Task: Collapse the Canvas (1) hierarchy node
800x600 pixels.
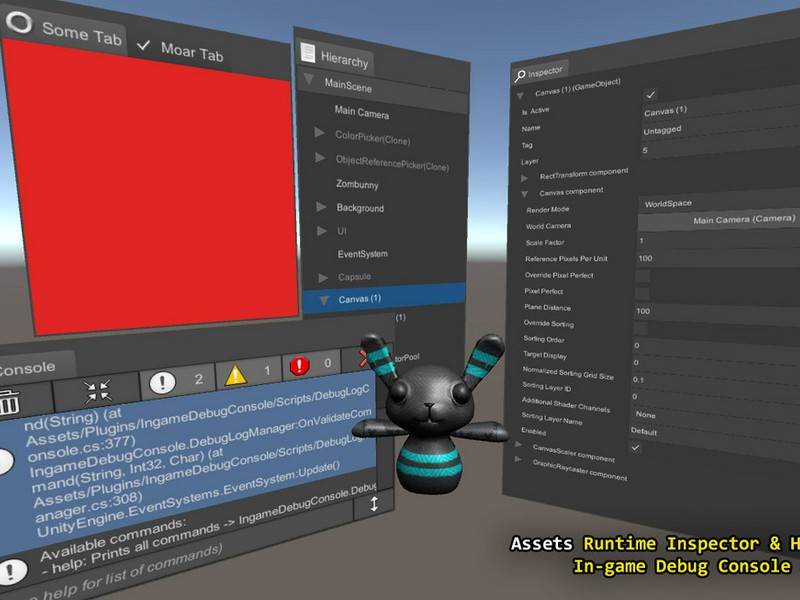Action: pos(324,301)
